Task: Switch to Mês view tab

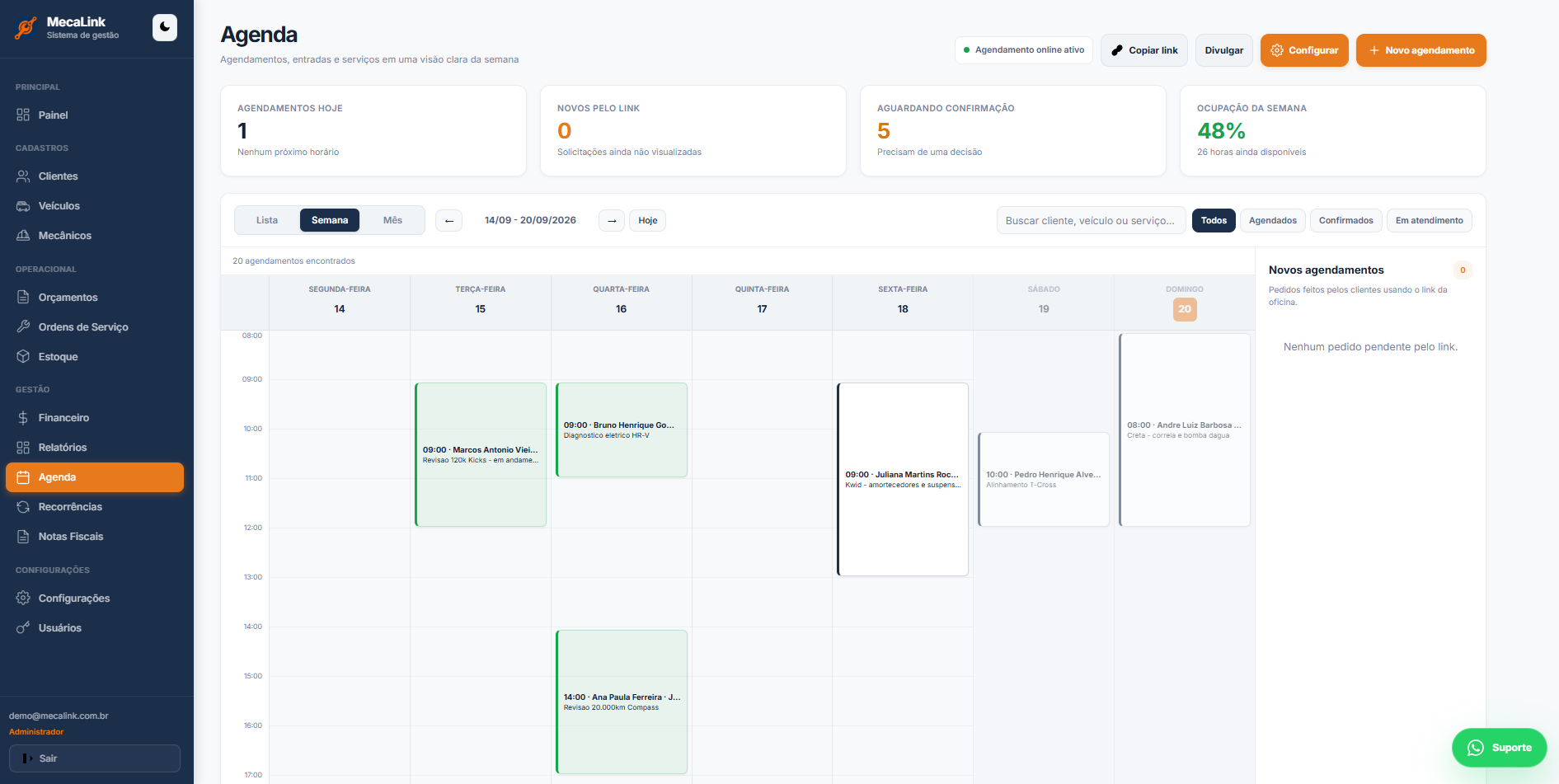Action: pos(392,220)
